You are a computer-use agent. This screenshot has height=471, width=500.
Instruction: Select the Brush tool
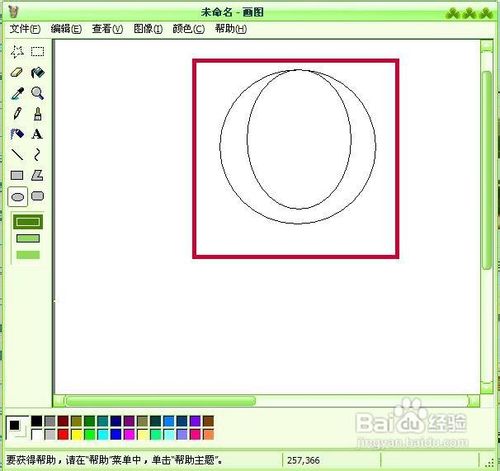[x=37, y=114]
